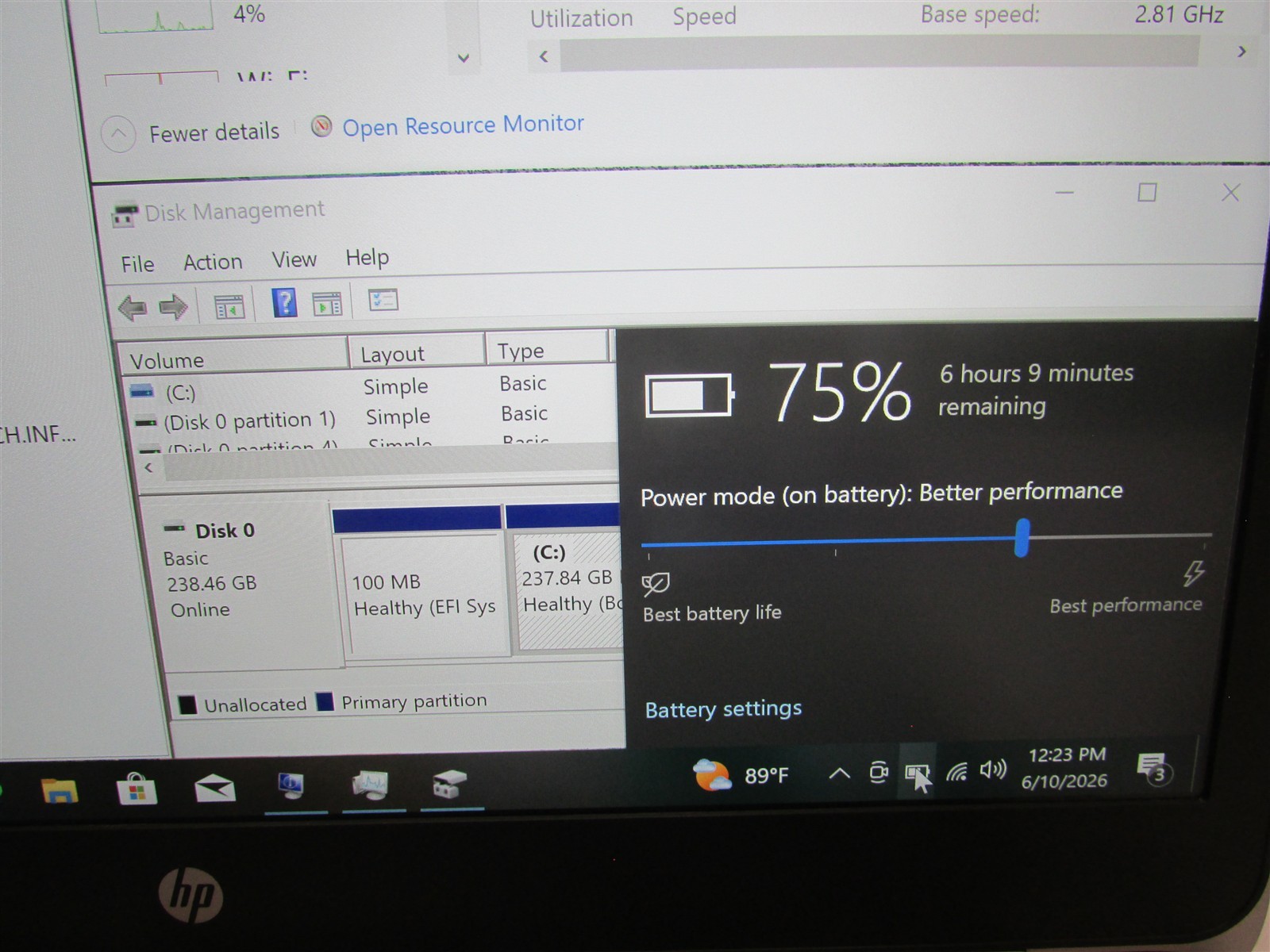Open the Help menu in Disk Management
This screenshot has width=1270, height=952.
367,257
